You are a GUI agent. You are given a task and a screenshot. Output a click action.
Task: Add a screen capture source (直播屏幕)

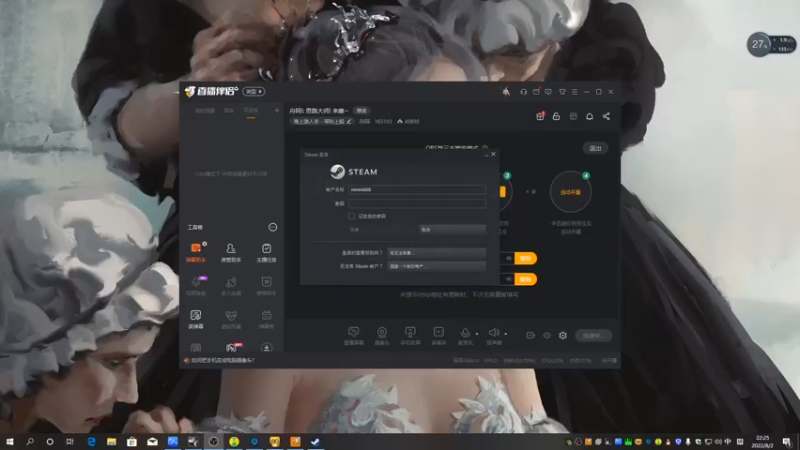tap(354, 336)
